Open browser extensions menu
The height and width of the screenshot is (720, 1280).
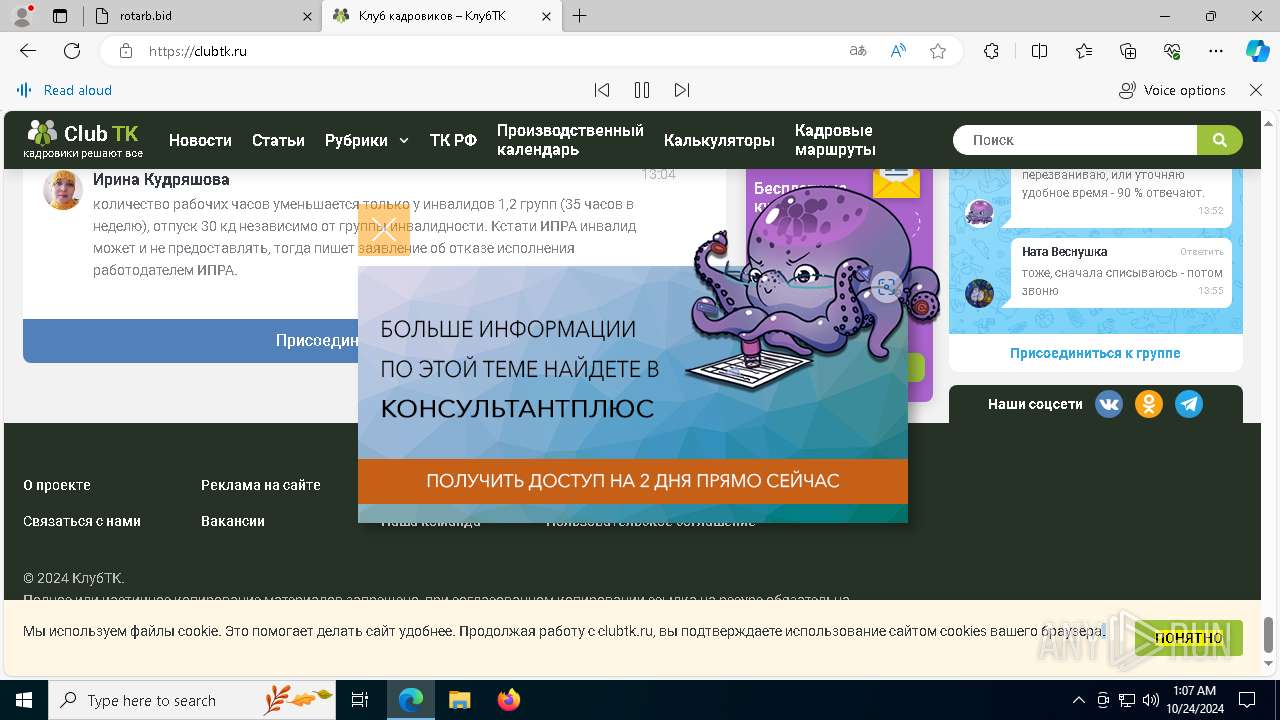991,51
